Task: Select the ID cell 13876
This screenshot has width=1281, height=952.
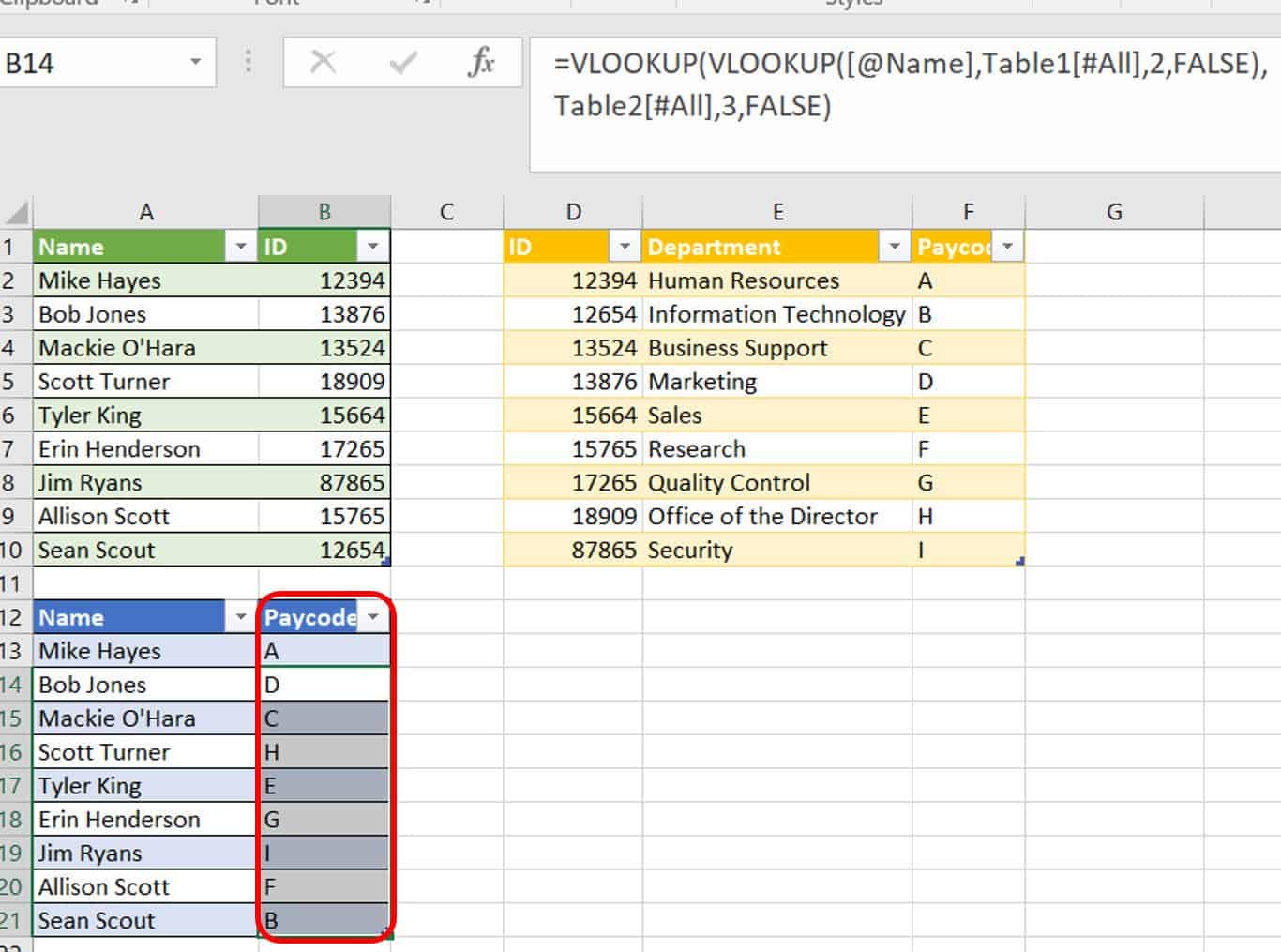Action: (324, 314)
